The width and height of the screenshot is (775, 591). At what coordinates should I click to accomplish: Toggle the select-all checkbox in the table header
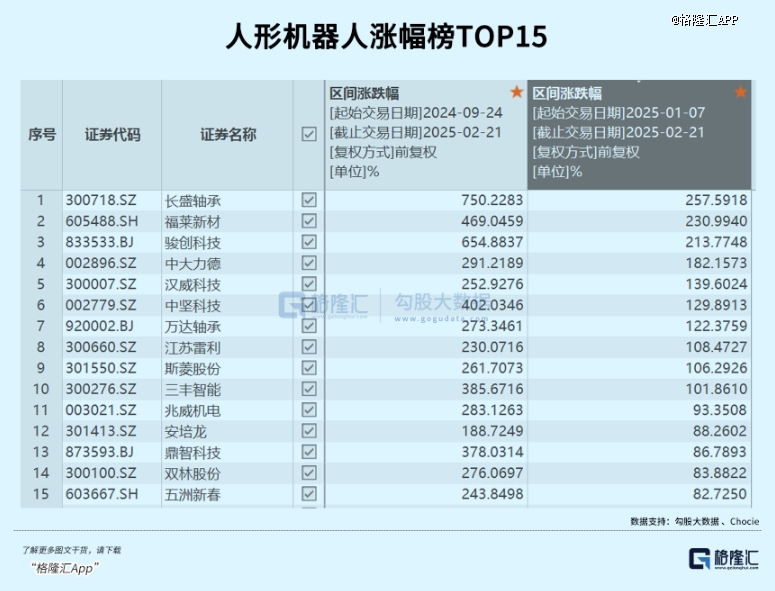pos(309,134)
